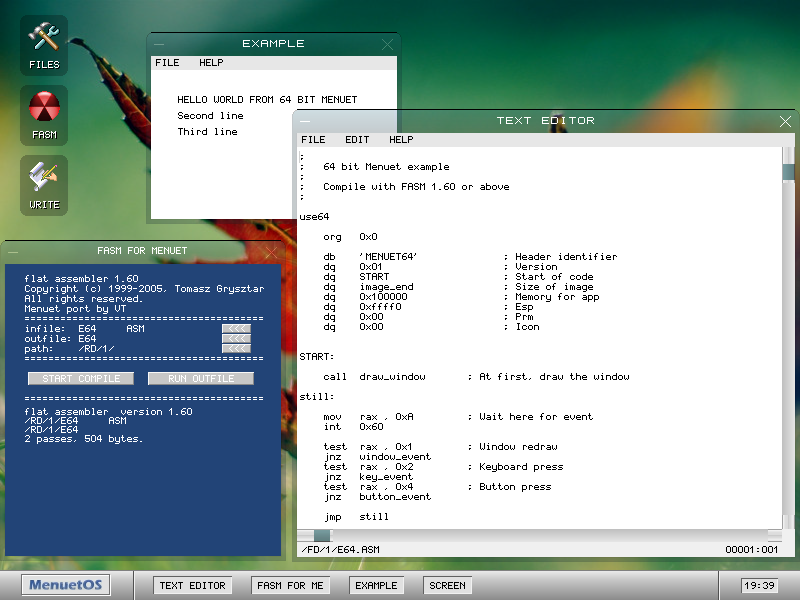Close the FASM FOR MENUET window
The height and width of the screenshot is (600, 800).
point(271,252)
